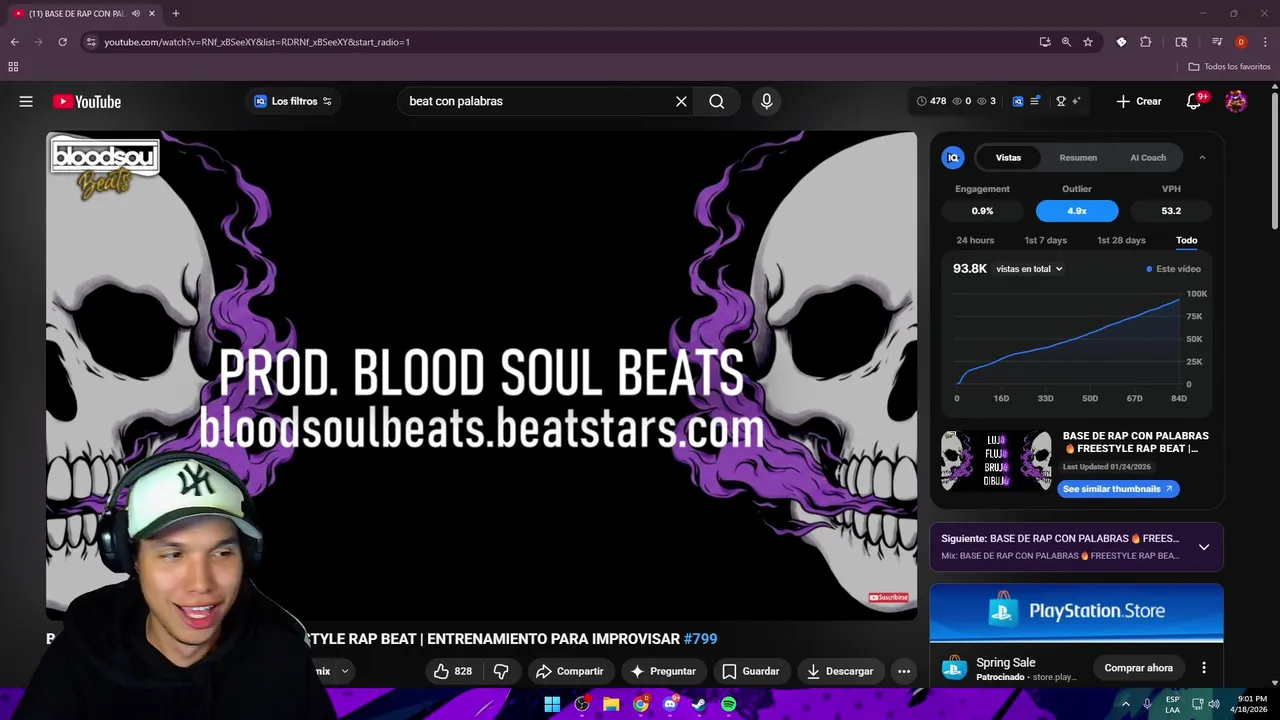1280x720 pixels.
Task: Open the Chrome three-dot menu
Action: [1265, 42]
